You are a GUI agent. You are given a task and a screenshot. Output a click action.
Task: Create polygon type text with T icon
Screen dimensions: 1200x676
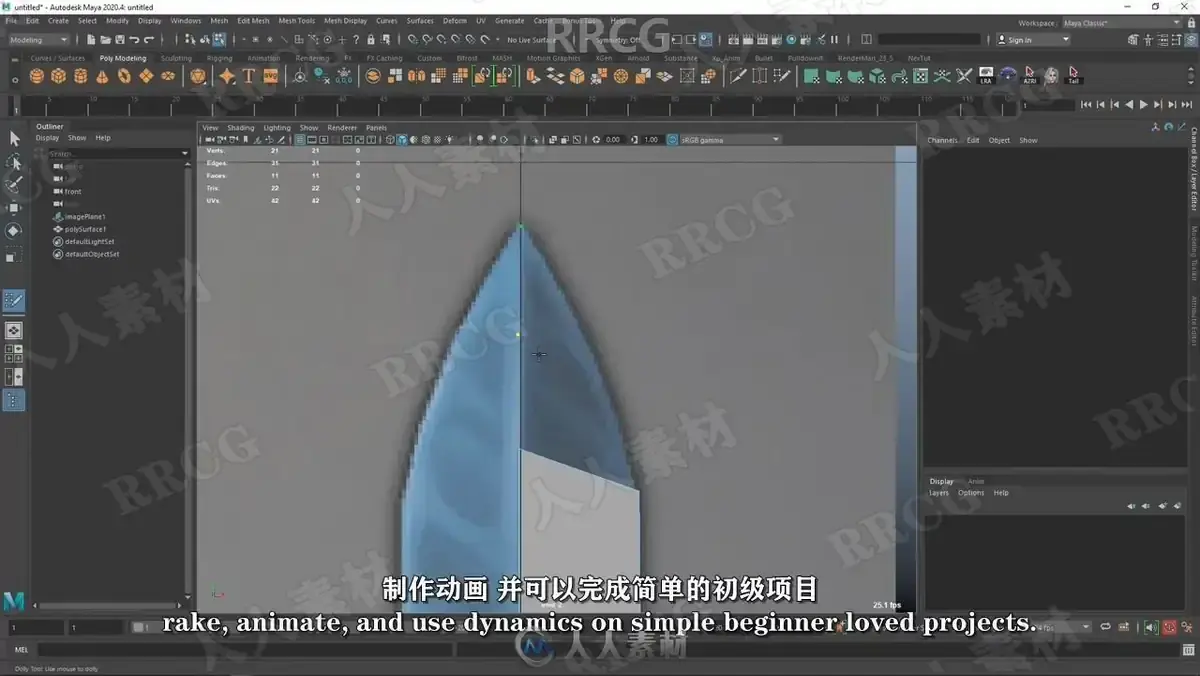[x=248, y=76]
